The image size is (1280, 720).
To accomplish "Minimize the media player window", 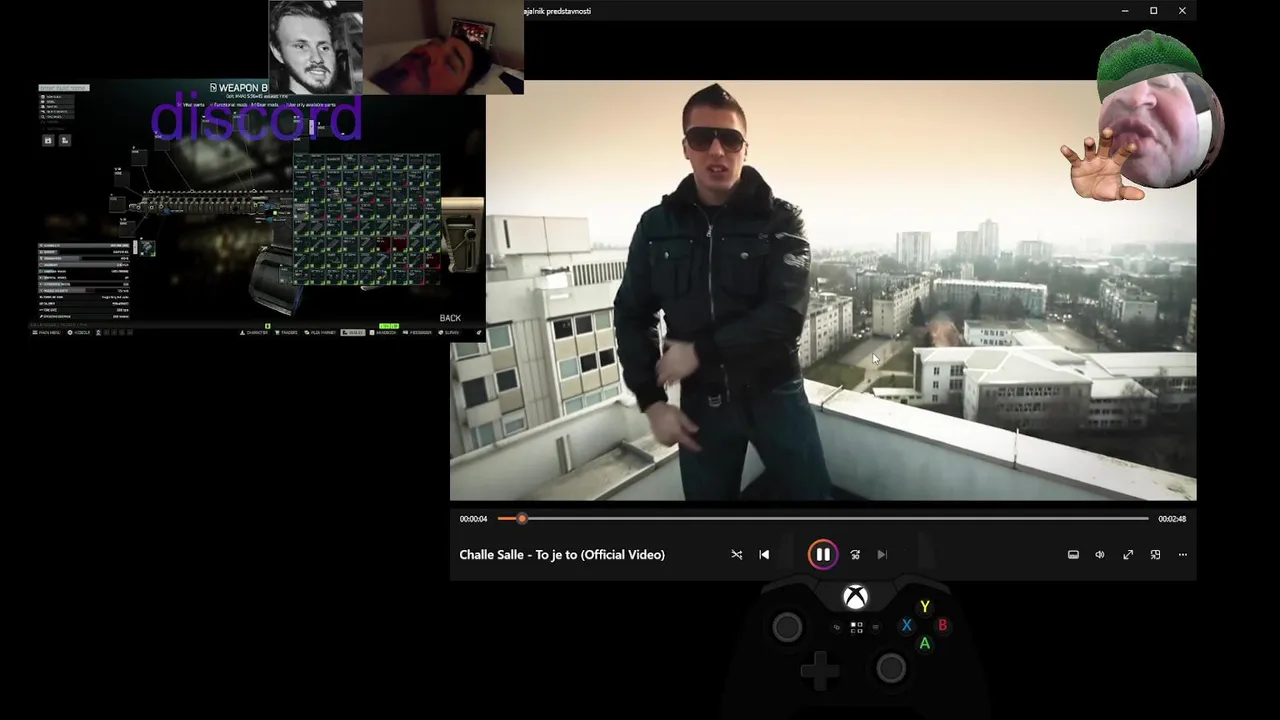I will point(1125,11).
